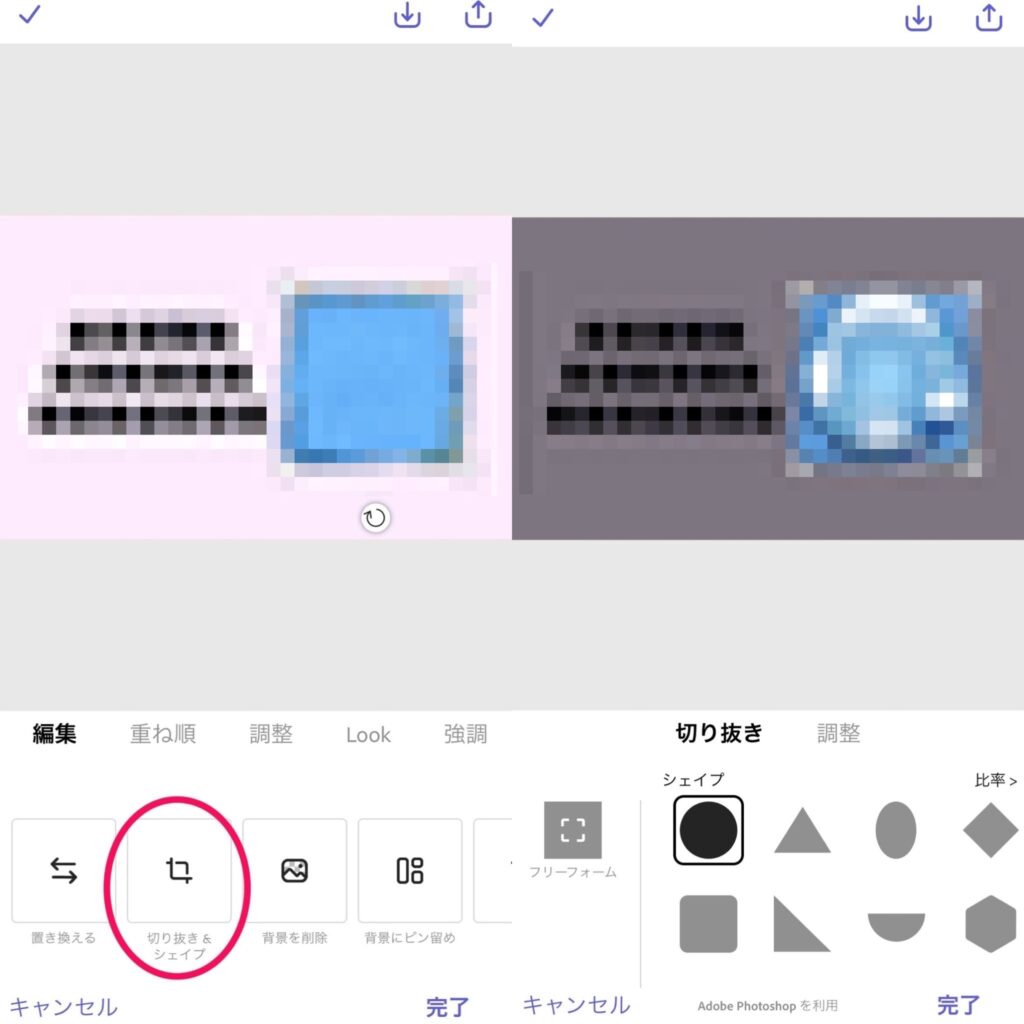Tap キャンセル on the left screen
This screenshot has height=1024, width=1024.
(64, 1006)
